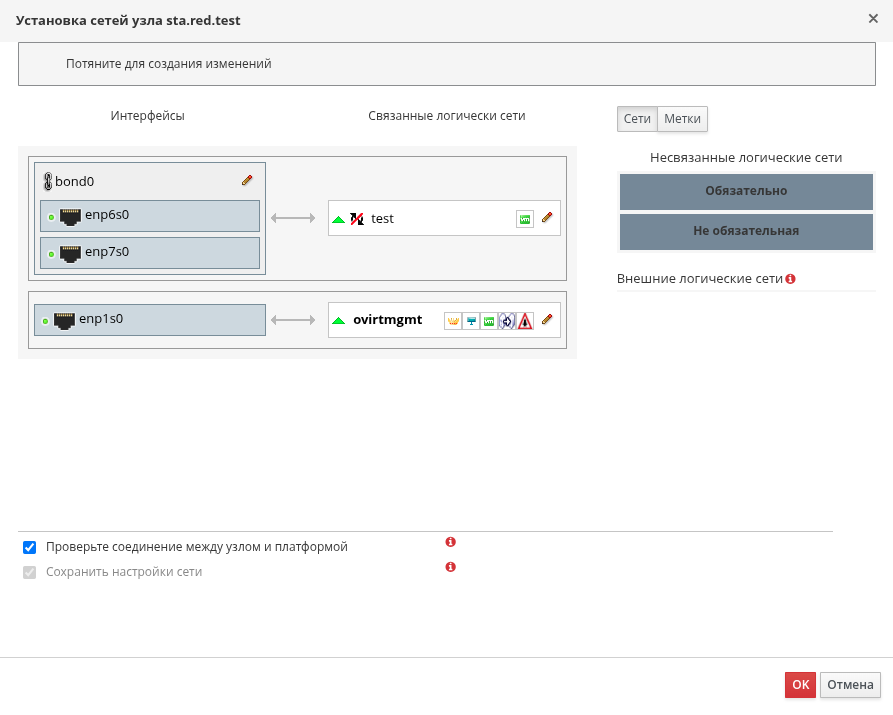
Task: Select the enp6s0 network port icon
Action: pos(71,216)
